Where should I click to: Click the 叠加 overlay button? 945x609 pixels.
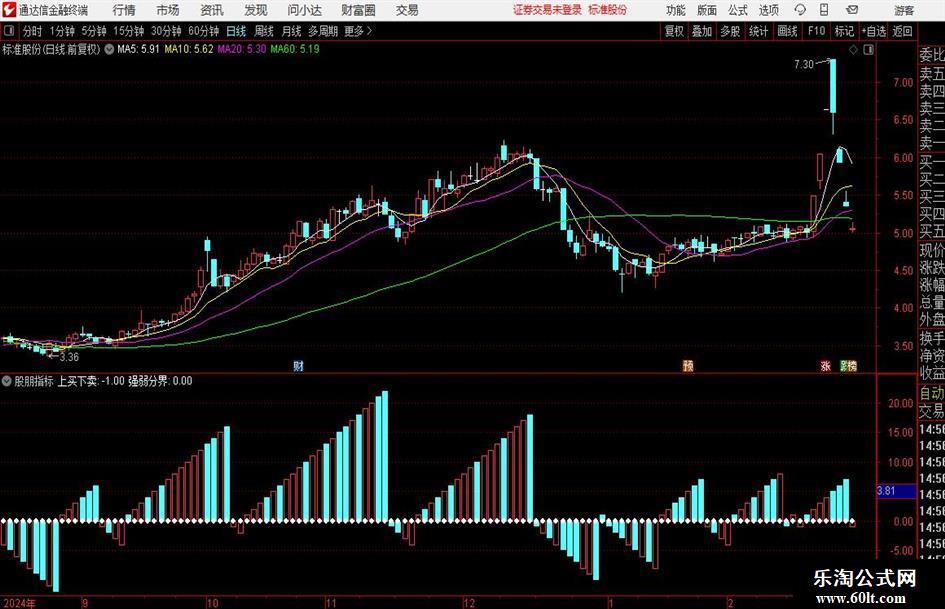point(702,31)
